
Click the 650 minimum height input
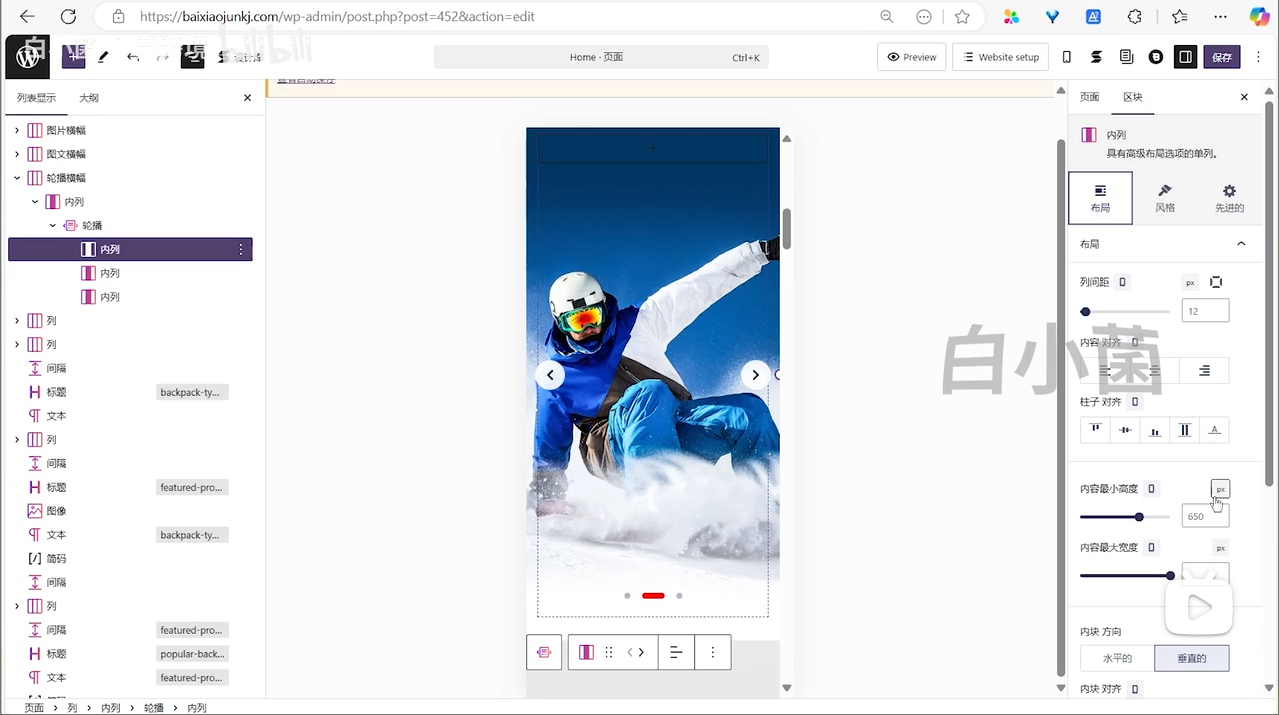(x=1205, y=516)
